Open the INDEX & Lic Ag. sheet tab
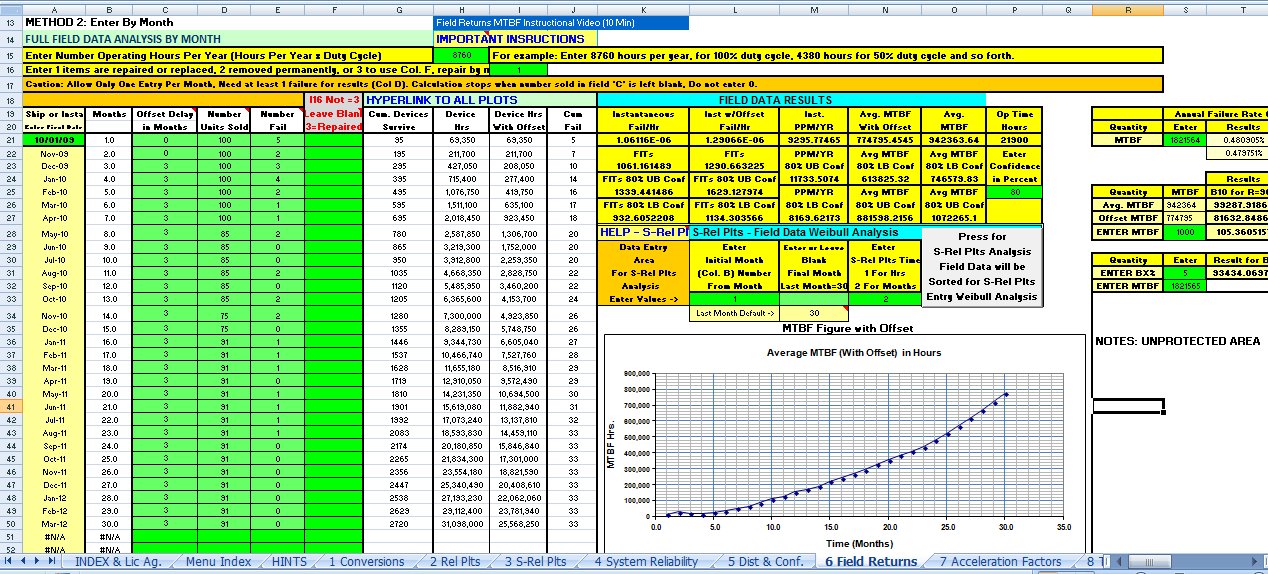The height and width of the screenshot is (574, 1268). click(x=118, y=562)
